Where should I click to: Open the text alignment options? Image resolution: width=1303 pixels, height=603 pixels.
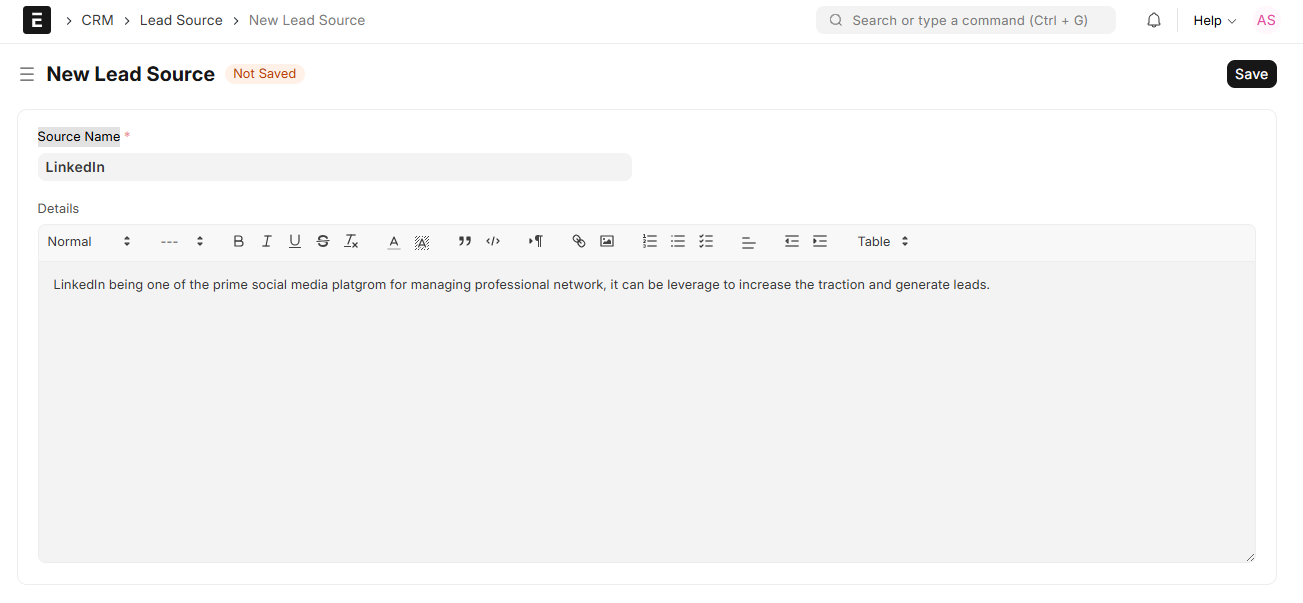tap(749, 241)
